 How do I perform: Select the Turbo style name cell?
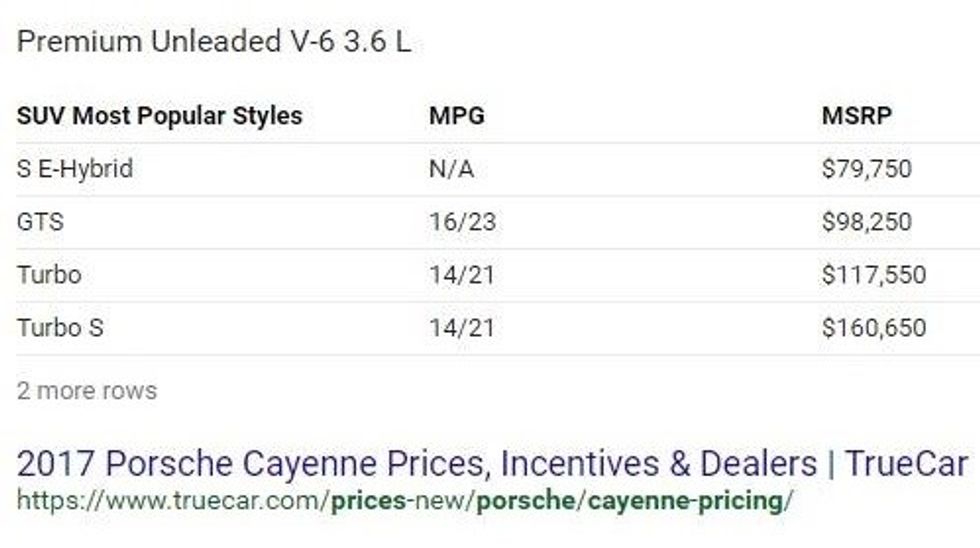(x=49, y=275)
